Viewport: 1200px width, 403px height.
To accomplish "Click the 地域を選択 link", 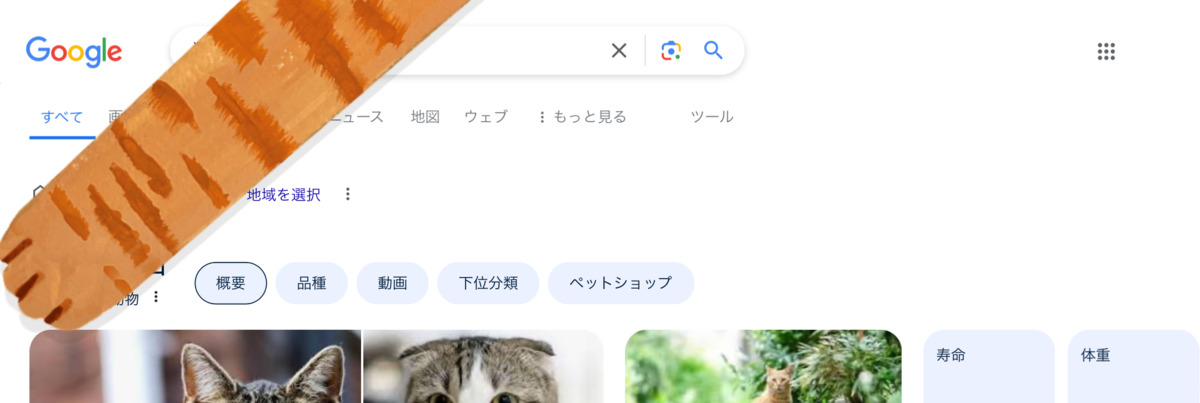I will [284, 194].
